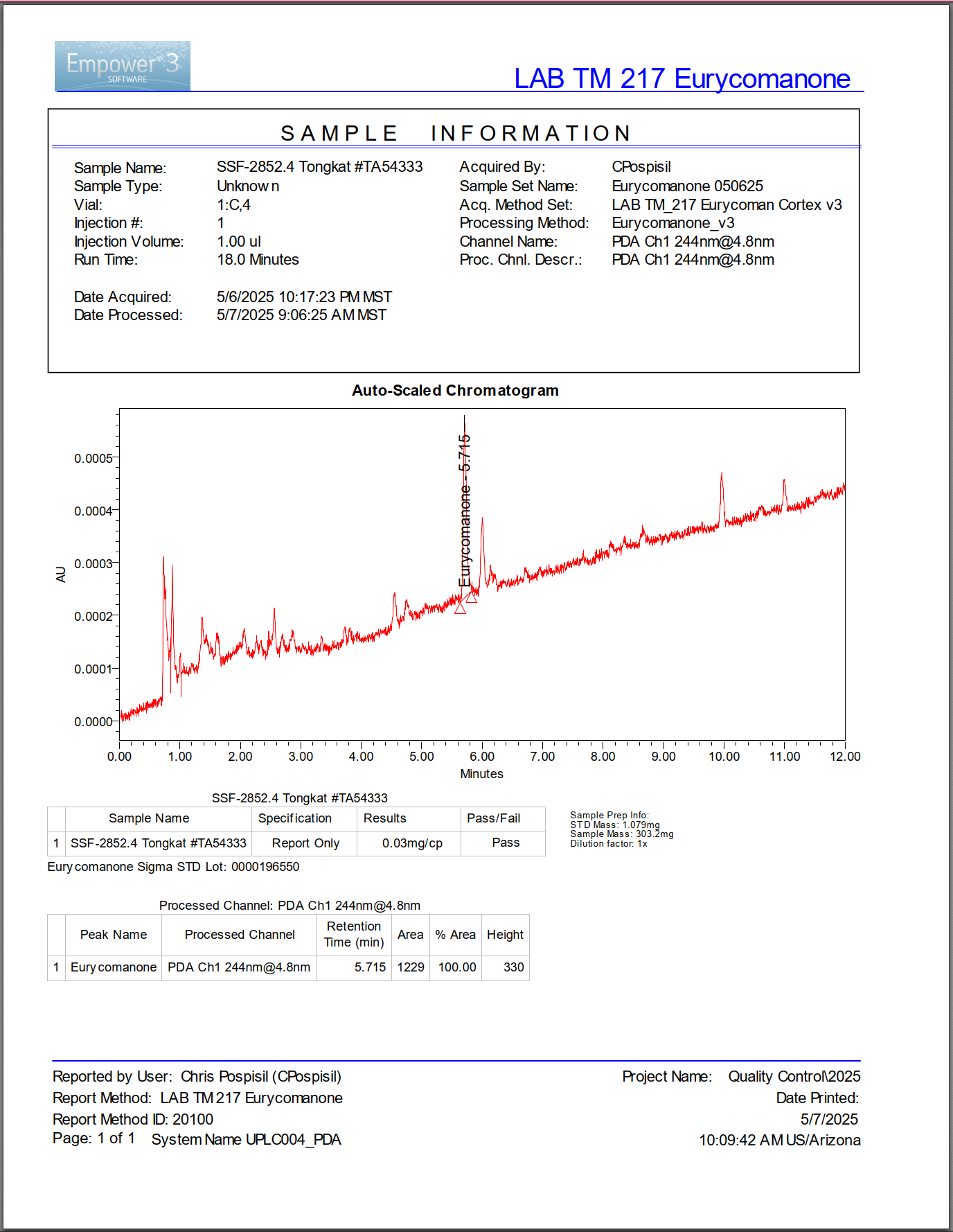
Task: Click the Empower 3 Software logo
Action: point(123,66)
